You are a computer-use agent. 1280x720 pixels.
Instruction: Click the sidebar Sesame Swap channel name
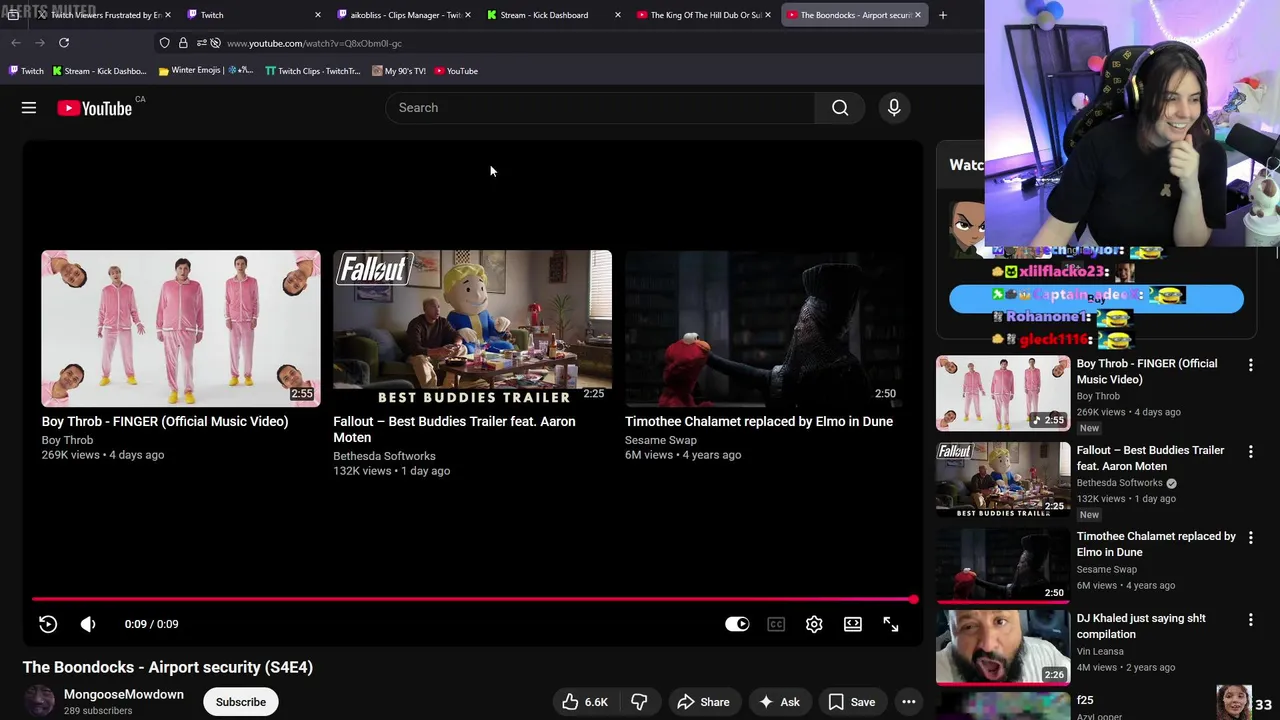click(x=1107, y=569)
